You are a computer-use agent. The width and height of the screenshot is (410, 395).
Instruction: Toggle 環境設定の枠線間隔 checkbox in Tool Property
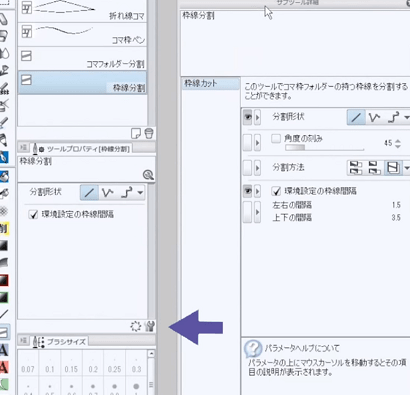[x=33, y=214]
